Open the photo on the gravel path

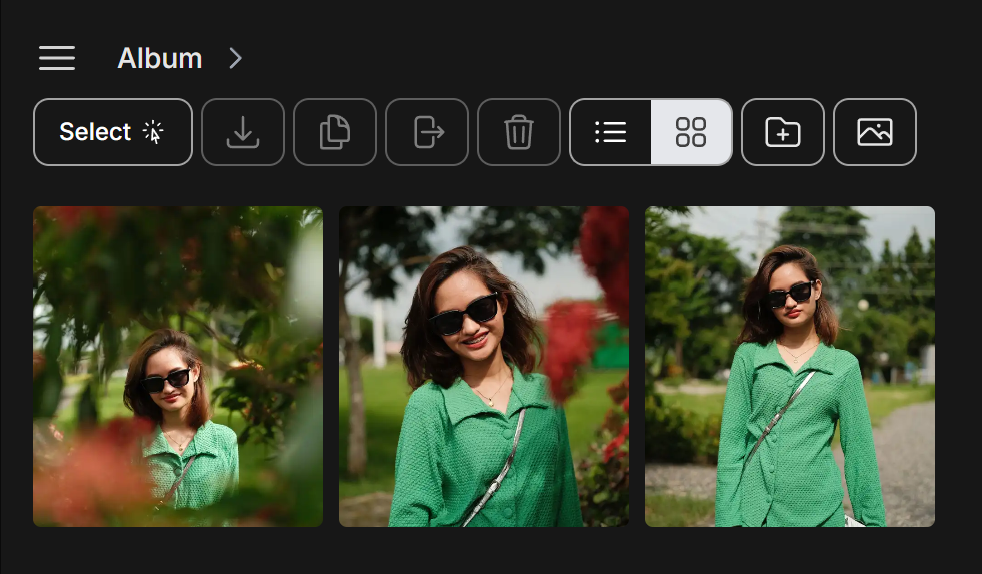[x=790, y=366]
